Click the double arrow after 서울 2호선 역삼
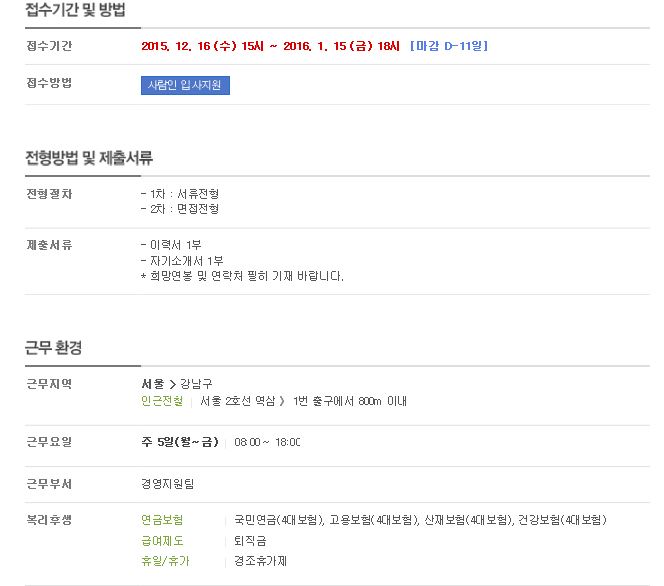The width and height of the screenshot is (664, 586). [x=282, y=401]
